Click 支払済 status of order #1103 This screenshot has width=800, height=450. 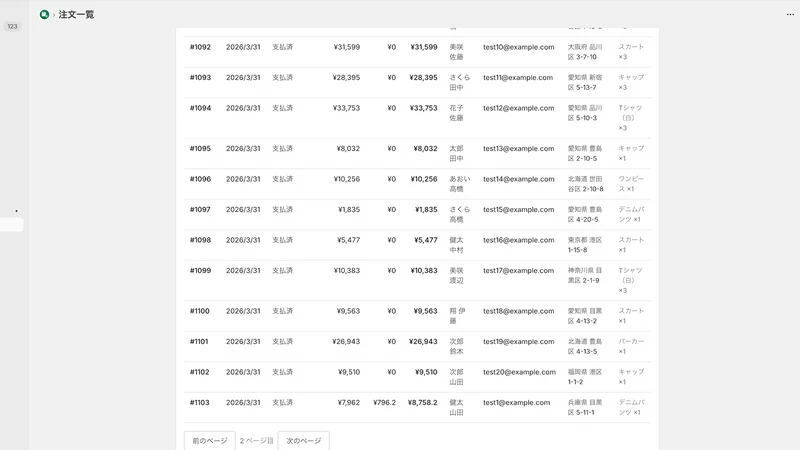pyautogui.click(x=282, y=403)
